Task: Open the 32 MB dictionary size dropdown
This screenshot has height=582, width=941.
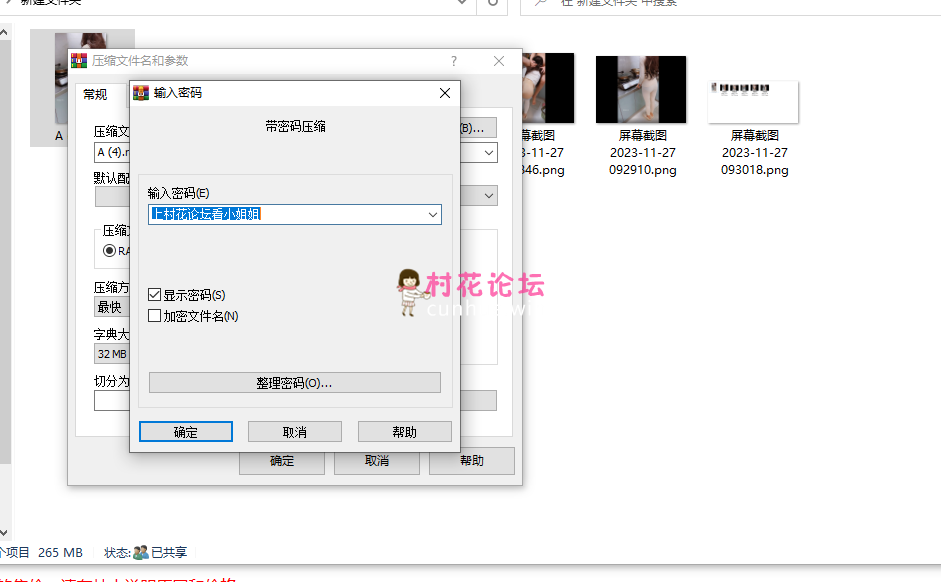Action: (112, 354)
